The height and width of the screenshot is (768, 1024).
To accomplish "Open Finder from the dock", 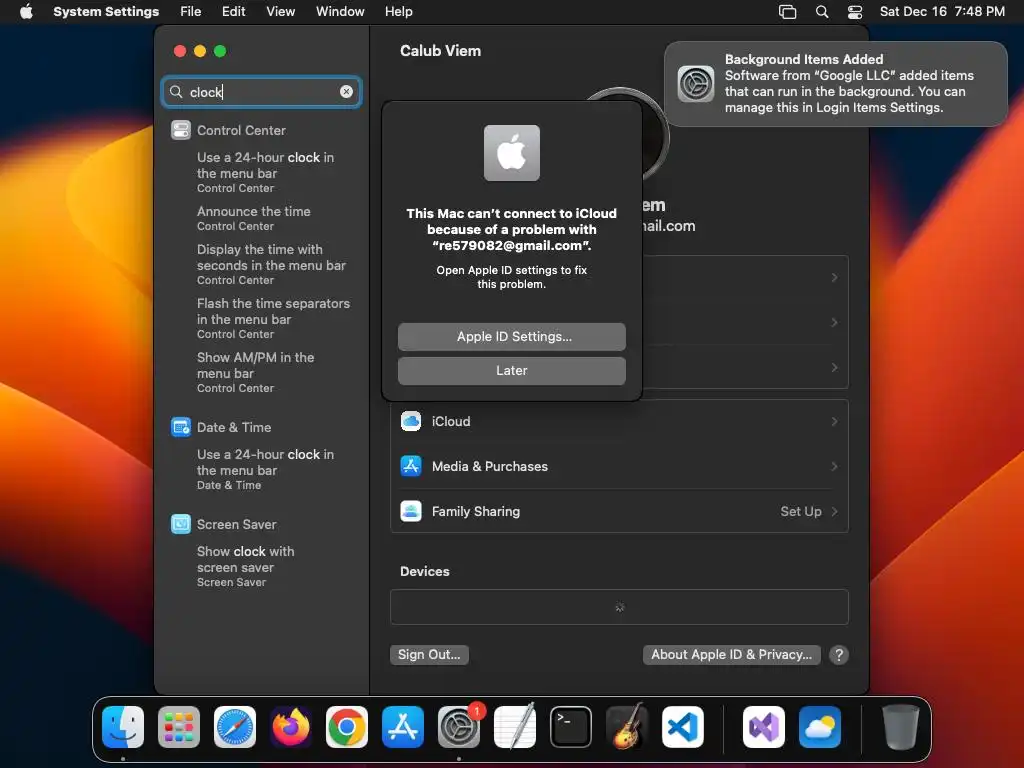I will pyautogui.click(x=123, y=727).
